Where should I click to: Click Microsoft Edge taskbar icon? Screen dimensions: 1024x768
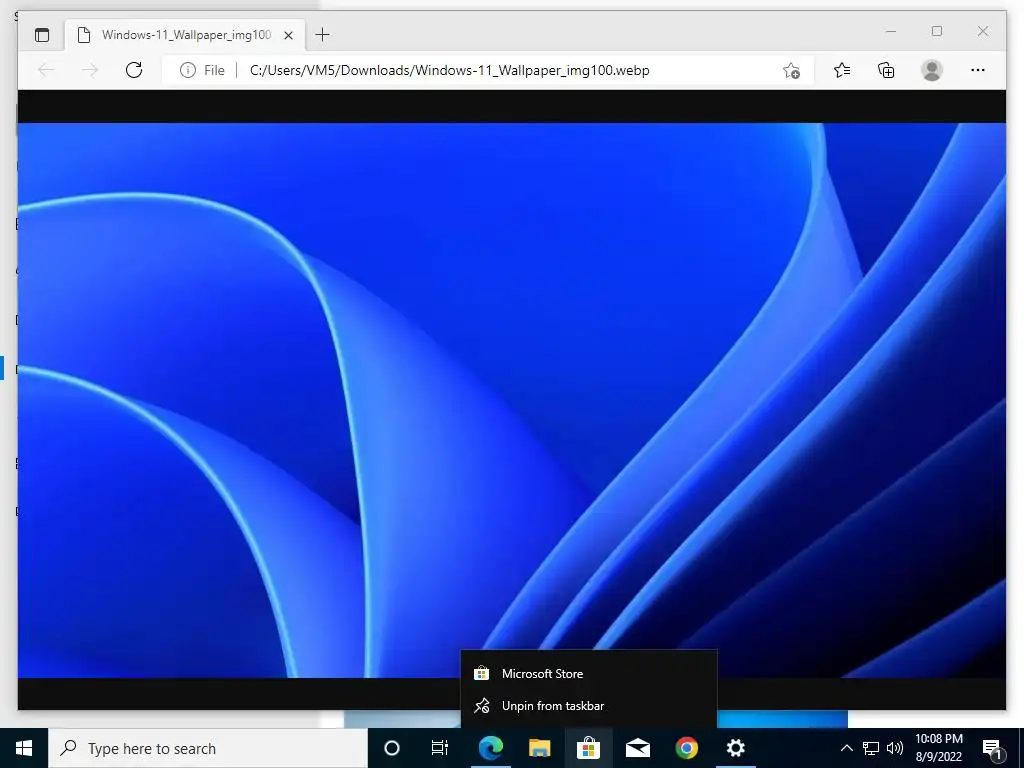pyautogui.click(x=490, y=748)
